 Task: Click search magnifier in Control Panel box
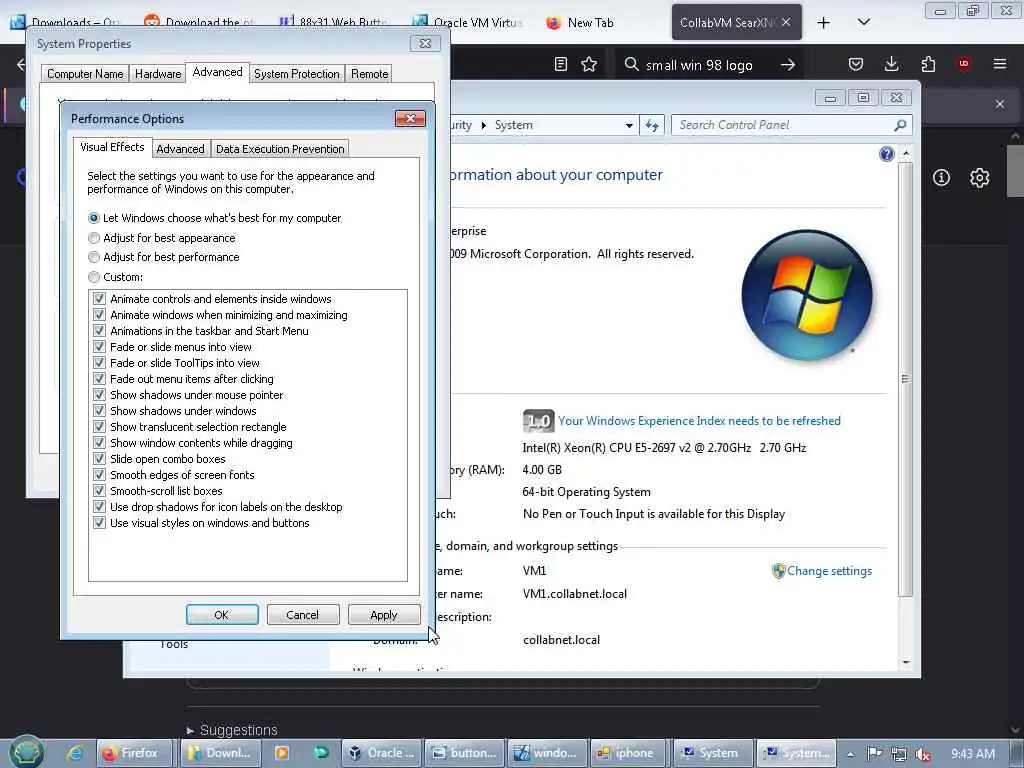[x=900, y=125]
